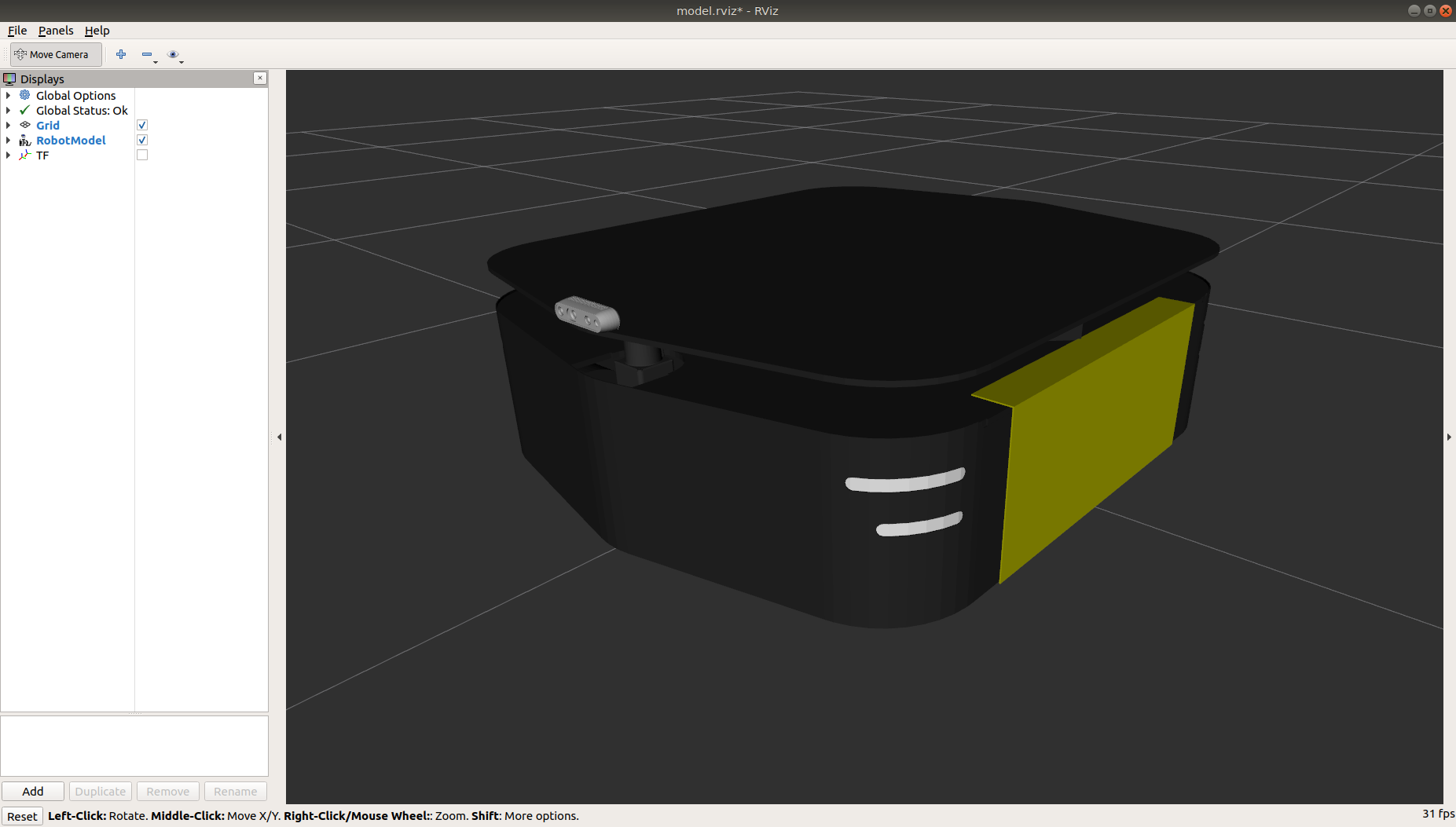Image resolution: width=1456 pixels, height=827 pixels.
Task: Open the File menu
Action: (17, 31)
